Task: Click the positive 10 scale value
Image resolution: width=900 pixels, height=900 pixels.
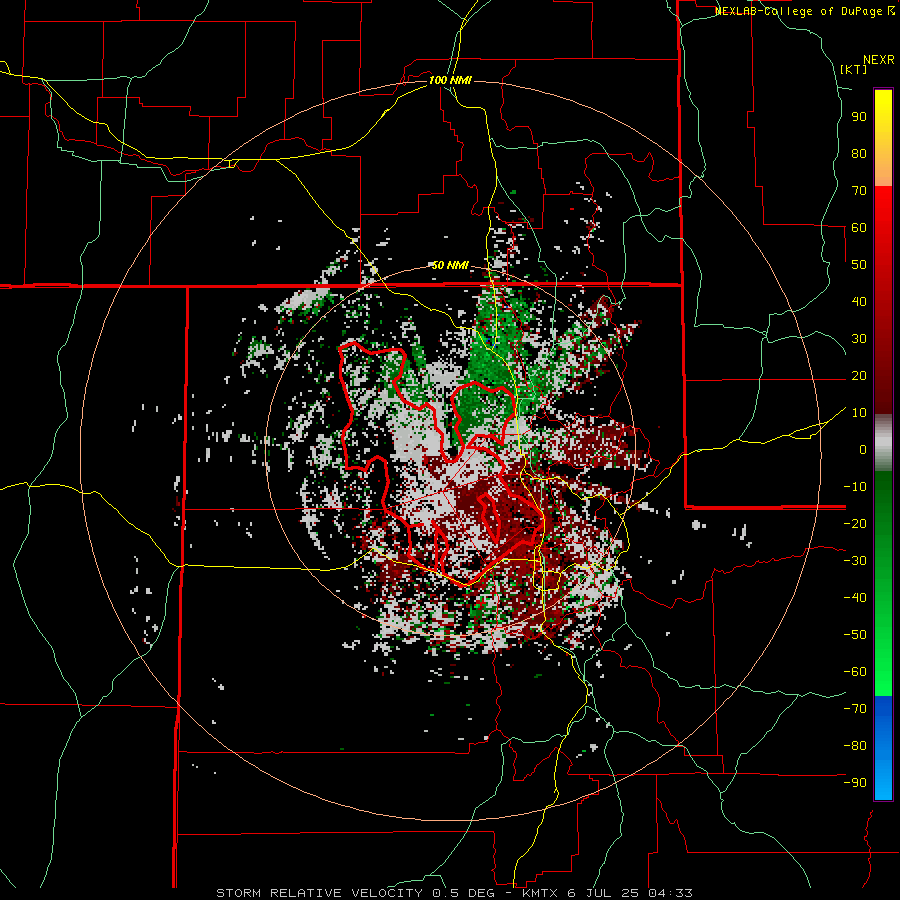Action: pos(859,413)
